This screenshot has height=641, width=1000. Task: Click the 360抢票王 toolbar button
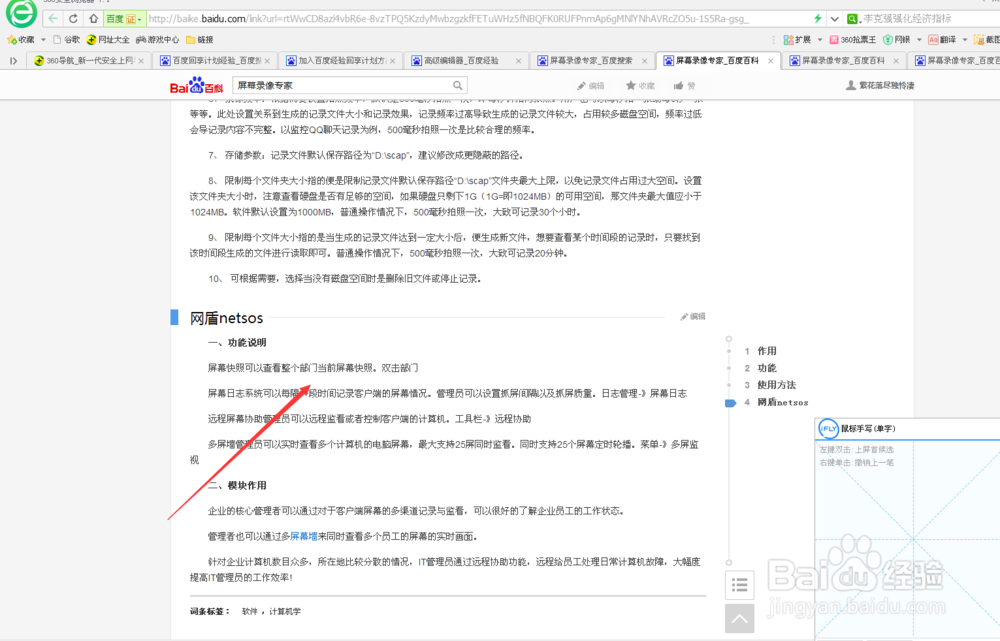853,40
